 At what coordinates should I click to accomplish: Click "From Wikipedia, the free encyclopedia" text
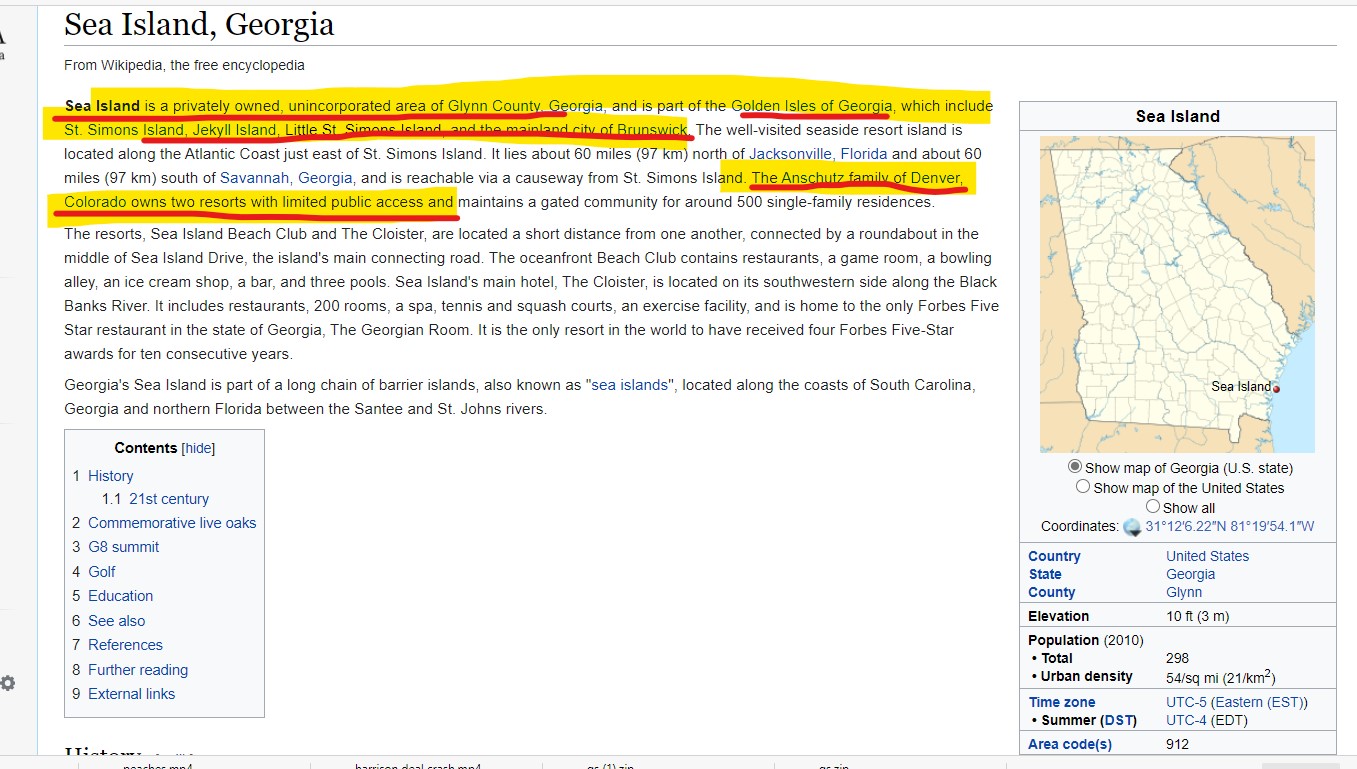click(x=184, y=65)
